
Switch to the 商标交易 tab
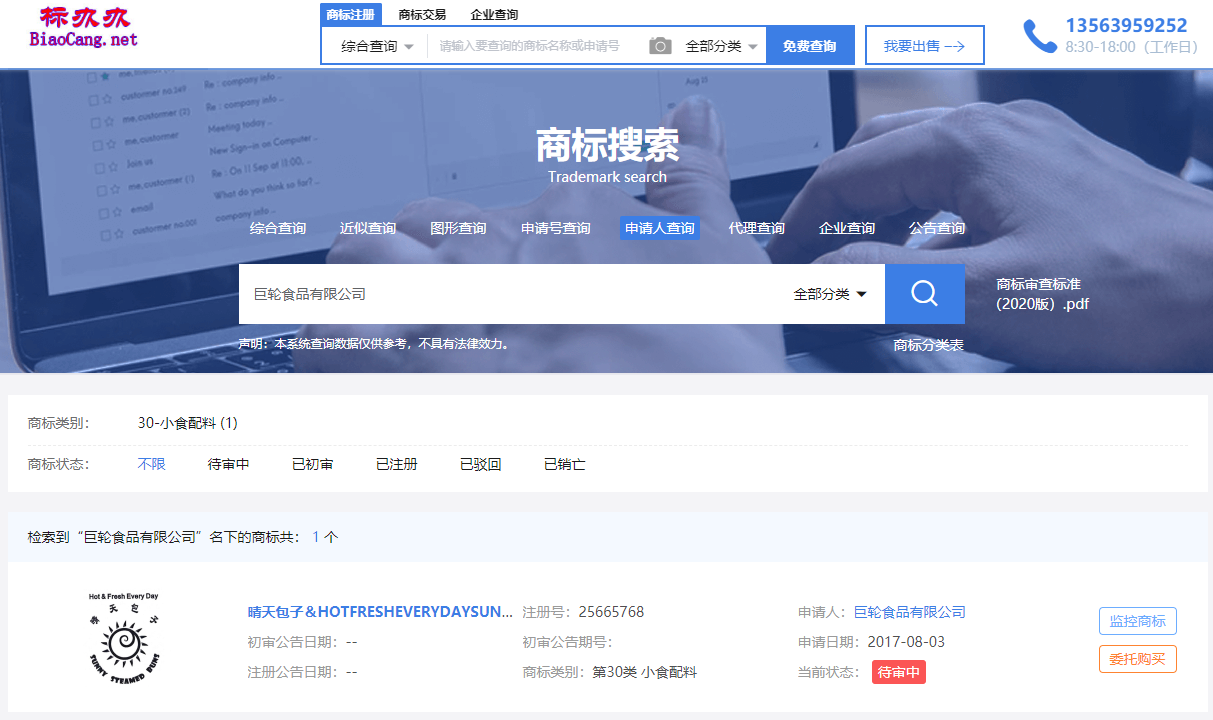[422, 15]
